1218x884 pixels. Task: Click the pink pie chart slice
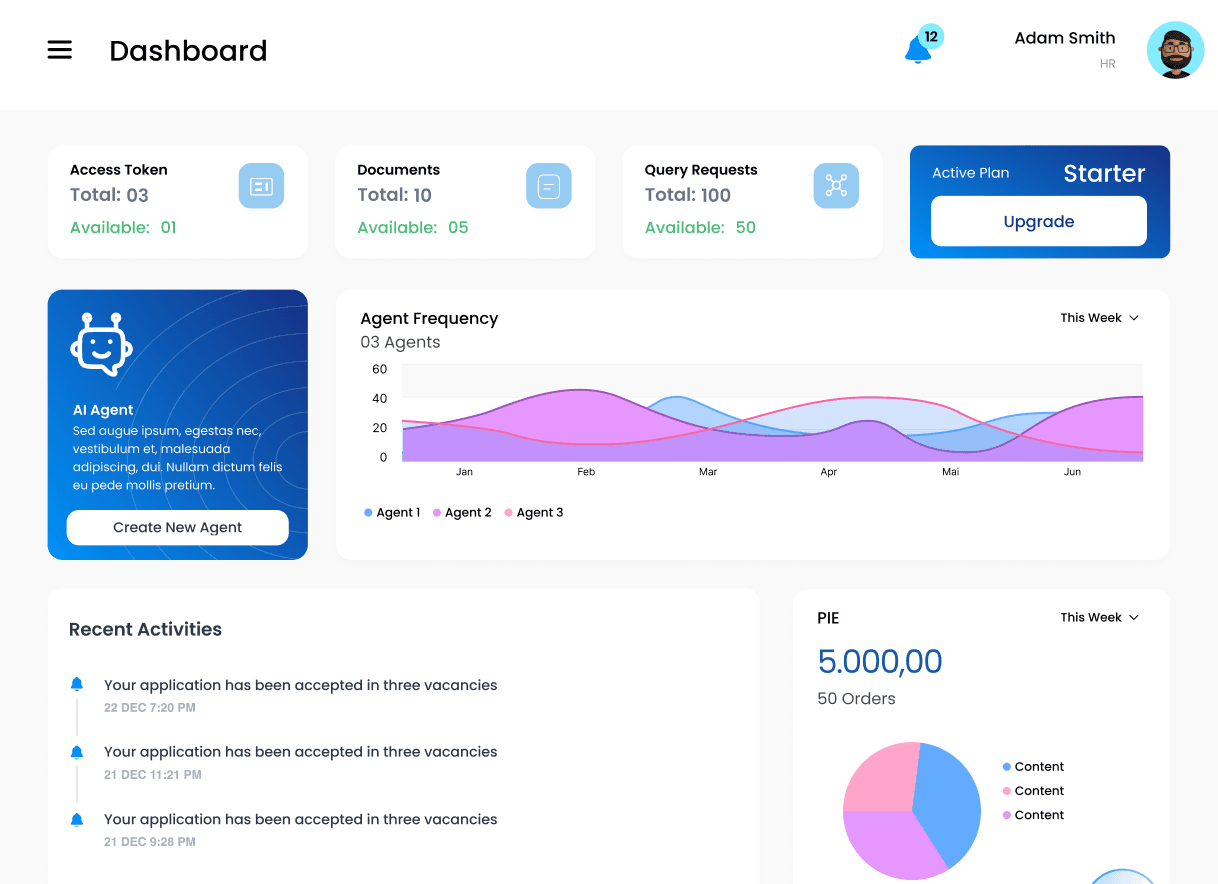(882, 778)
